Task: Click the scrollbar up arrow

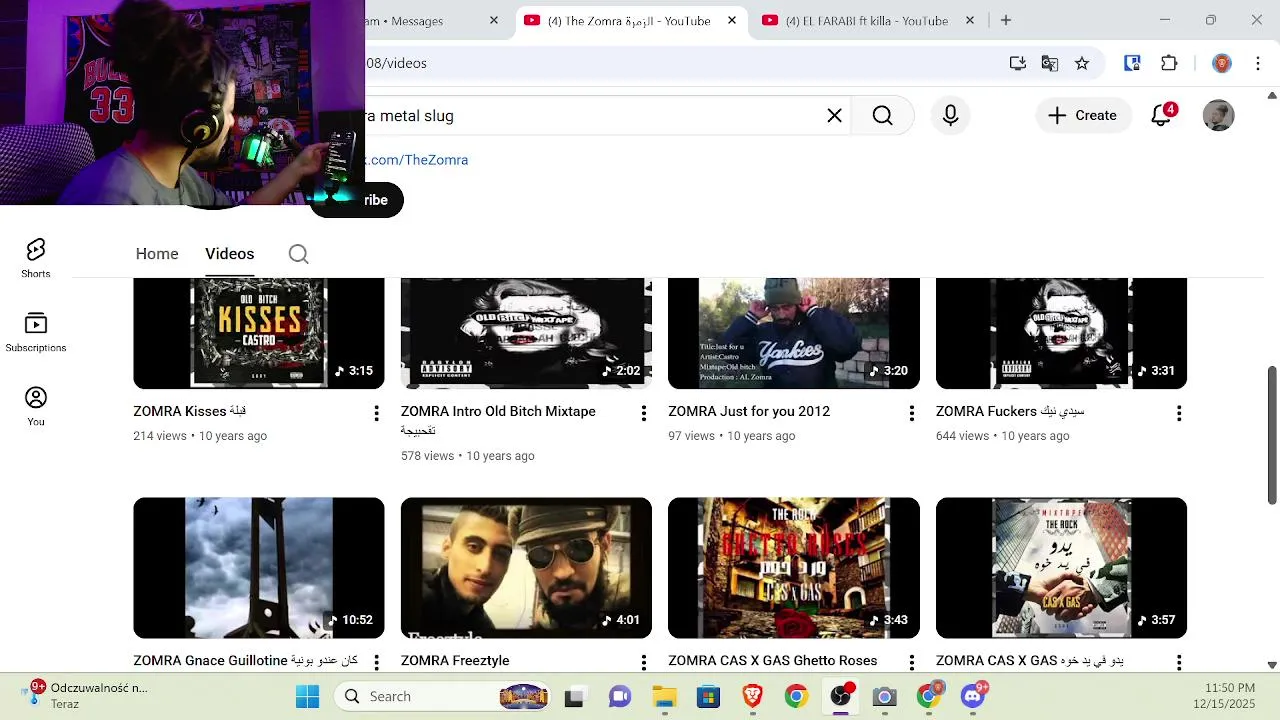Action: (x=1272, y=95)
